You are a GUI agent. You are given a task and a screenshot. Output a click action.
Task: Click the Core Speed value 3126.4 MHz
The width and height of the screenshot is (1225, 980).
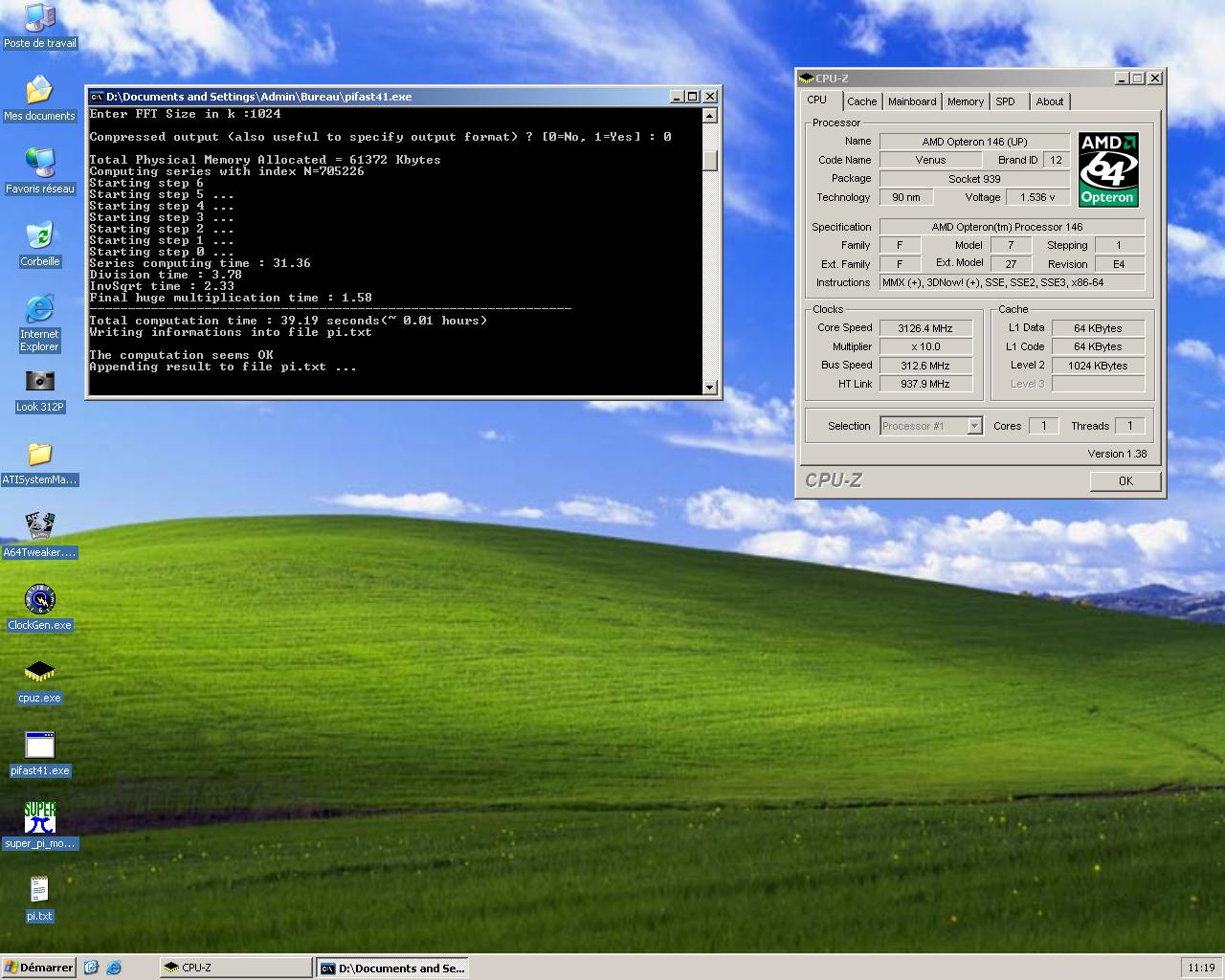tap(925, 328)
